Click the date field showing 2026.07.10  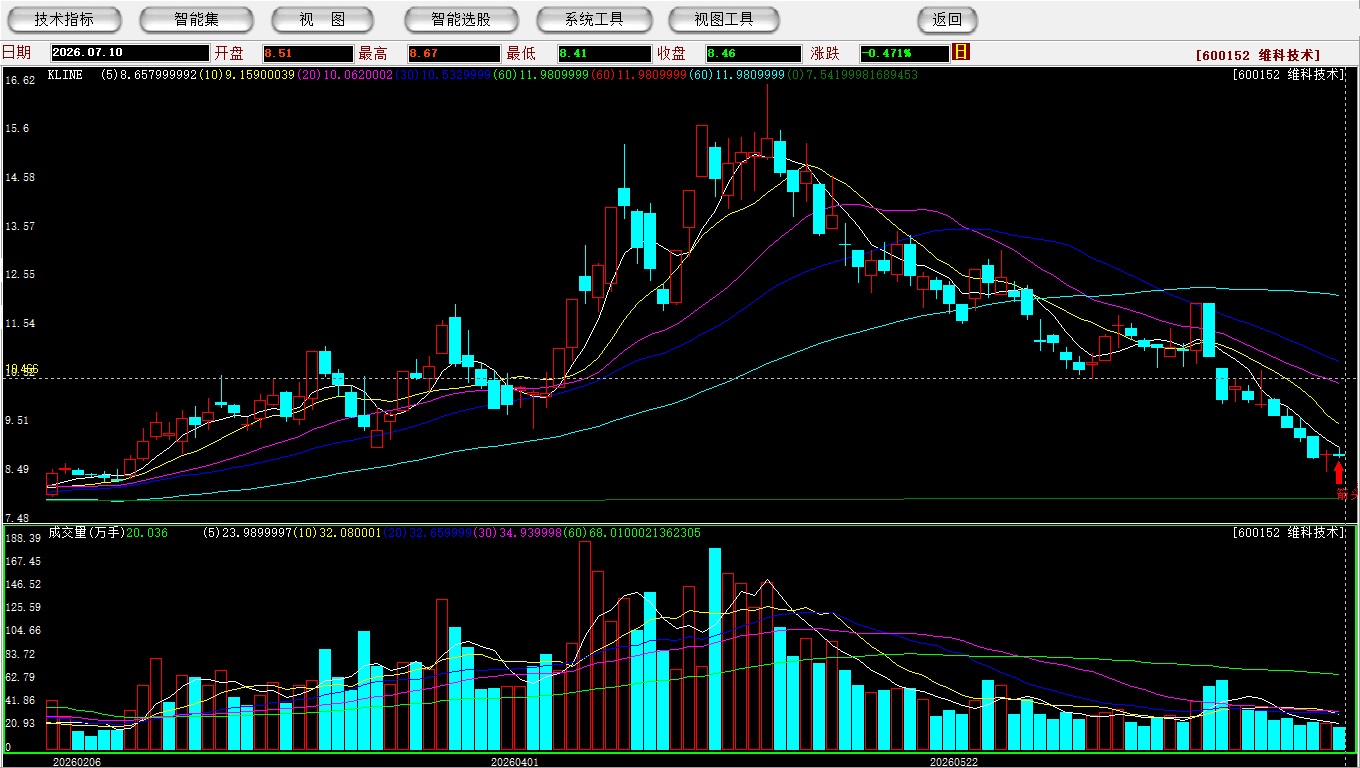click(x=130, y=53)
